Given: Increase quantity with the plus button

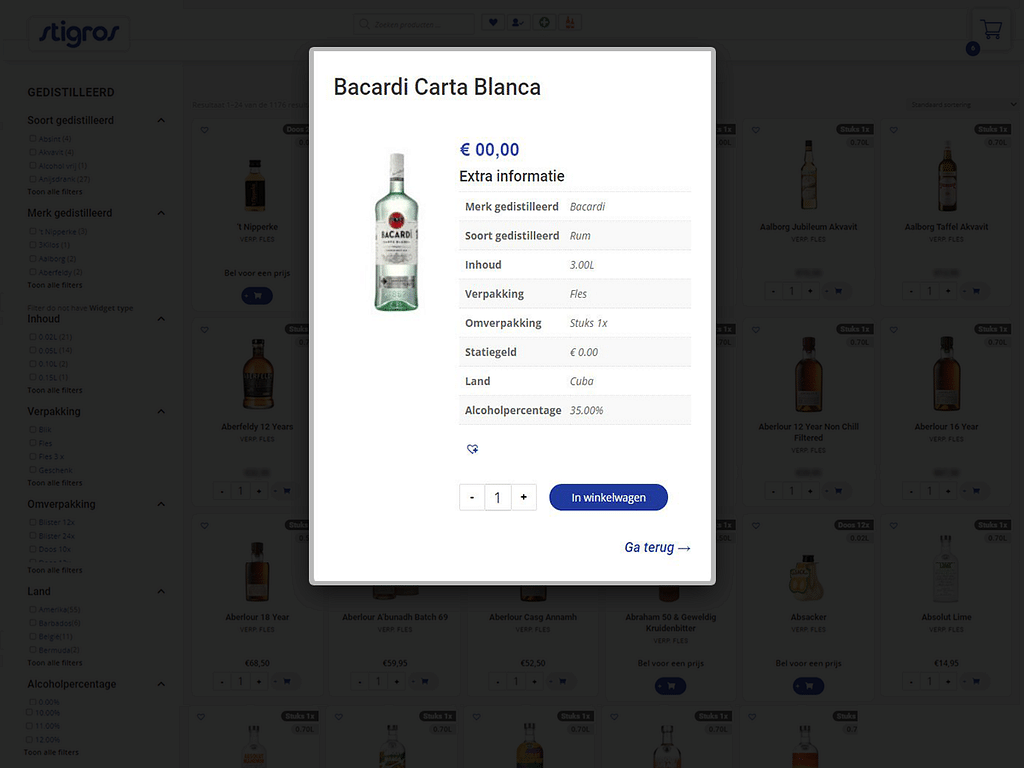Looking at the screenshot, I should click(523, 497).
